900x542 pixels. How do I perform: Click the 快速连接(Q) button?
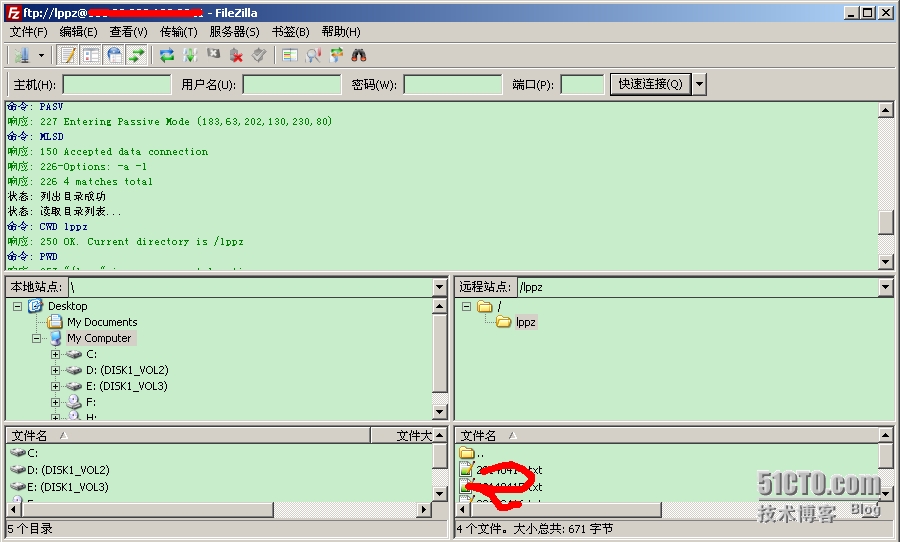coord(650,84)
